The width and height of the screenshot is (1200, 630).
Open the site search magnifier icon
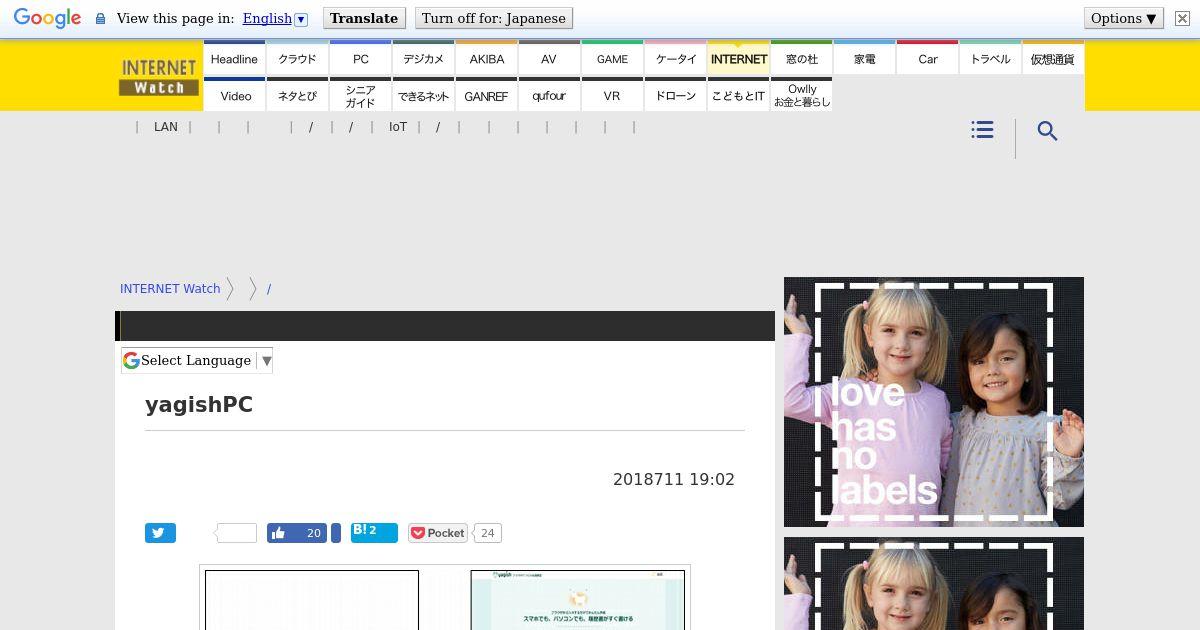[x=1047, y=131]
